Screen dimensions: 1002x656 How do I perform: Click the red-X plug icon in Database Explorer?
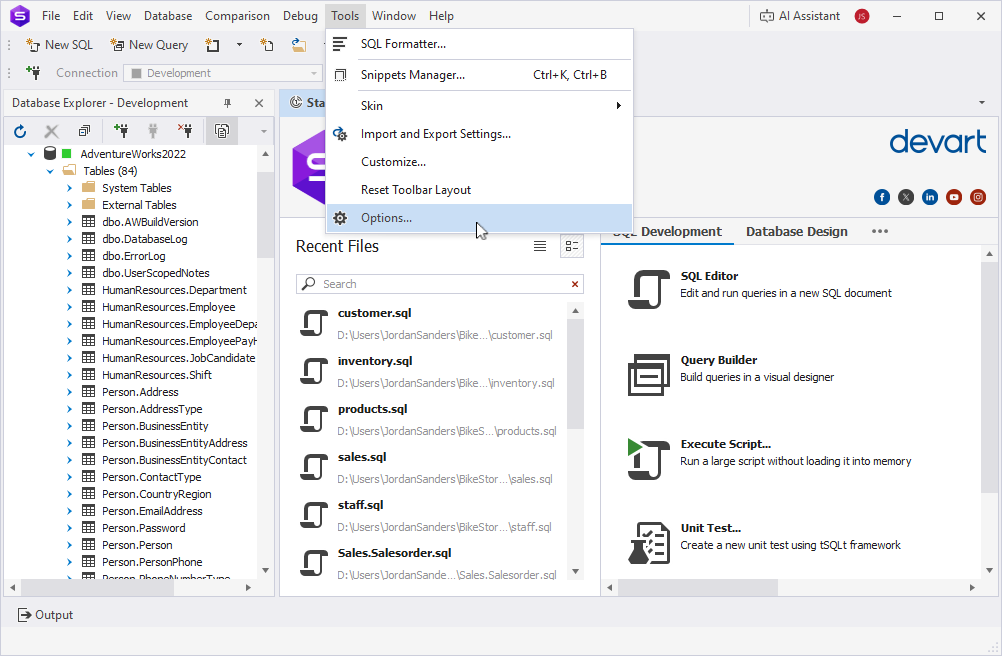click(x=185, y=131)
